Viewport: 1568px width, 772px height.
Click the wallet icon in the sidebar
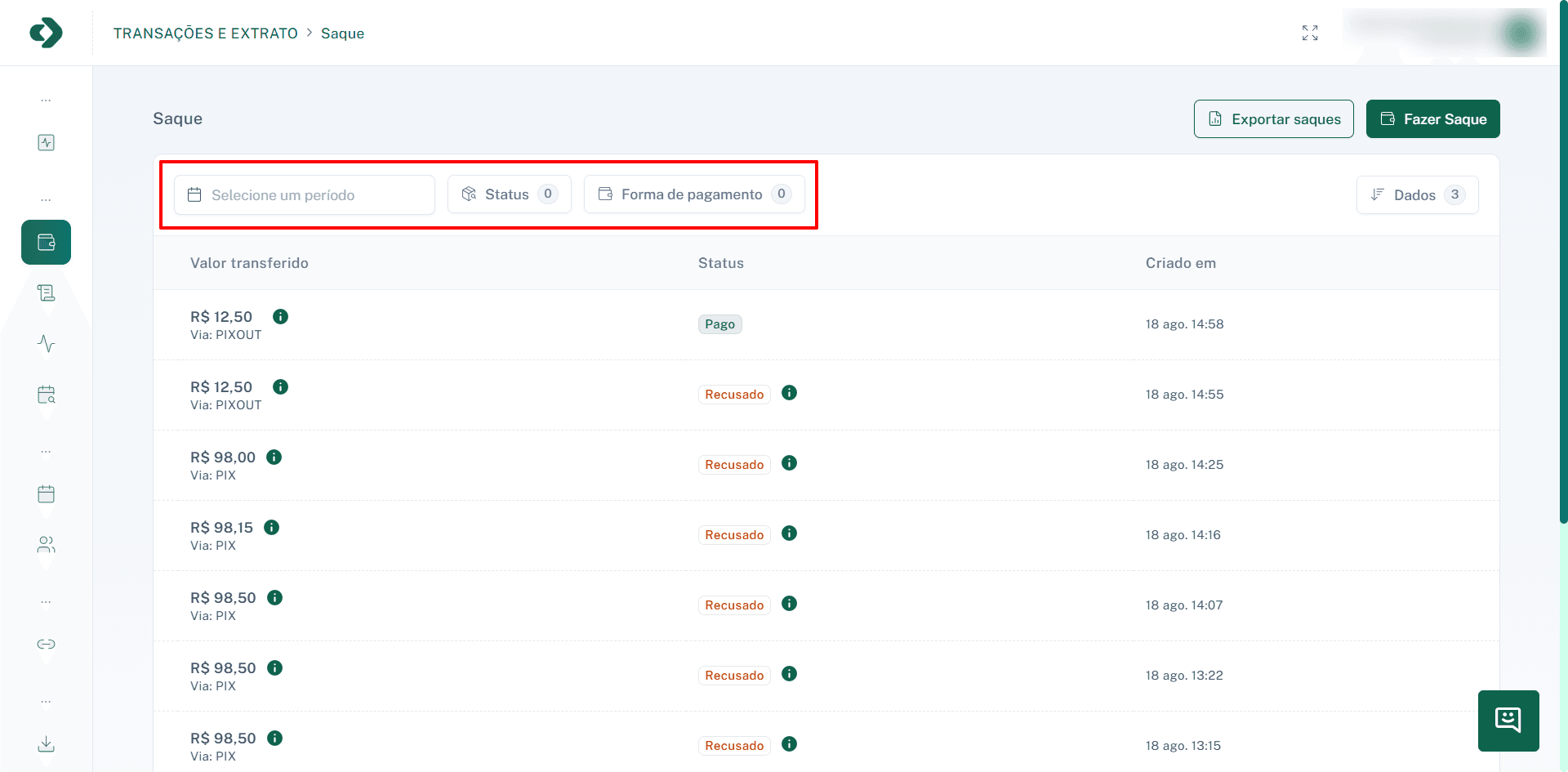coord(47,243)
